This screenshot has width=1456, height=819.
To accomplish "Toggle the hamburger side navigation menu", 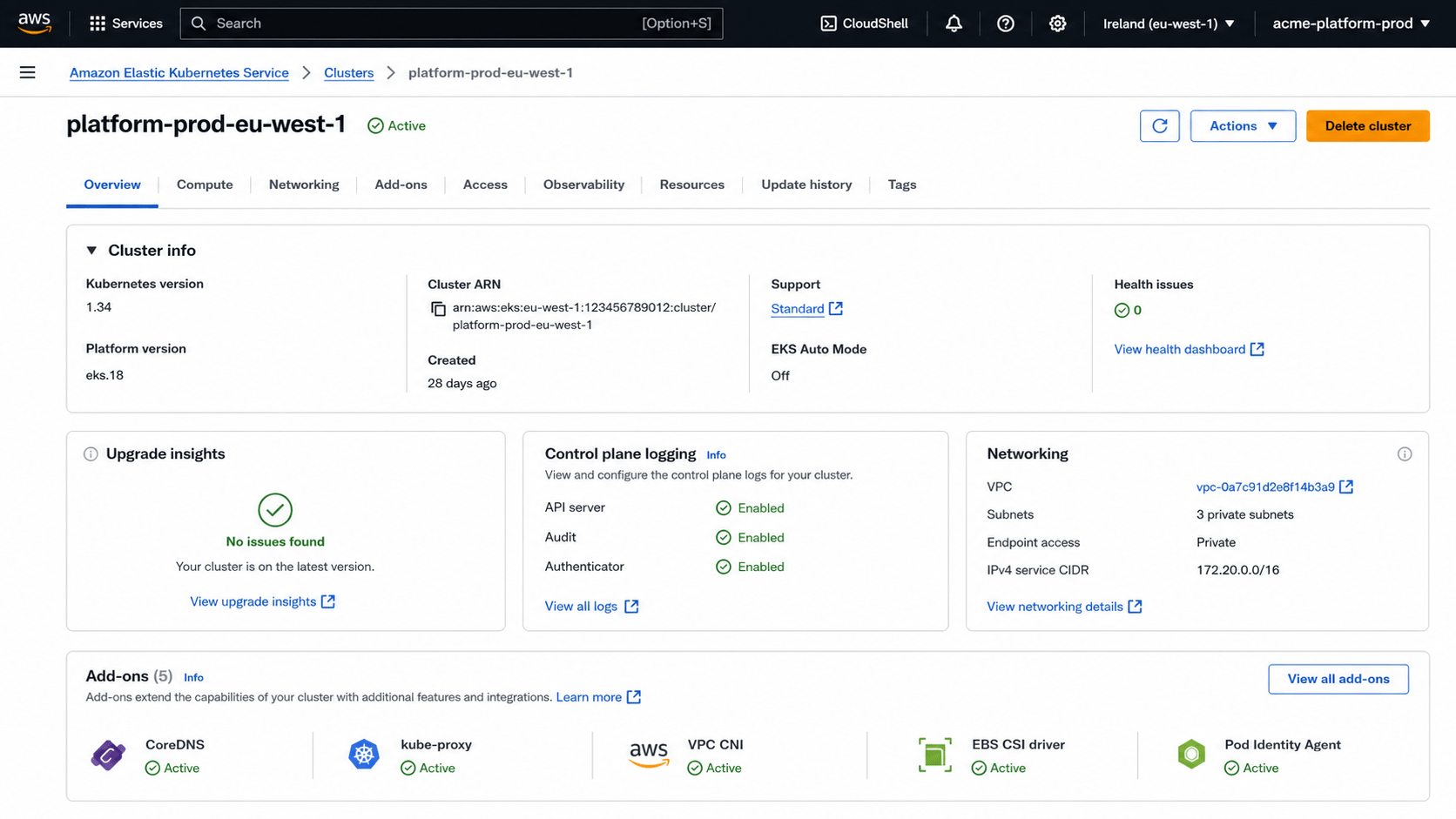I will (28, 72).
